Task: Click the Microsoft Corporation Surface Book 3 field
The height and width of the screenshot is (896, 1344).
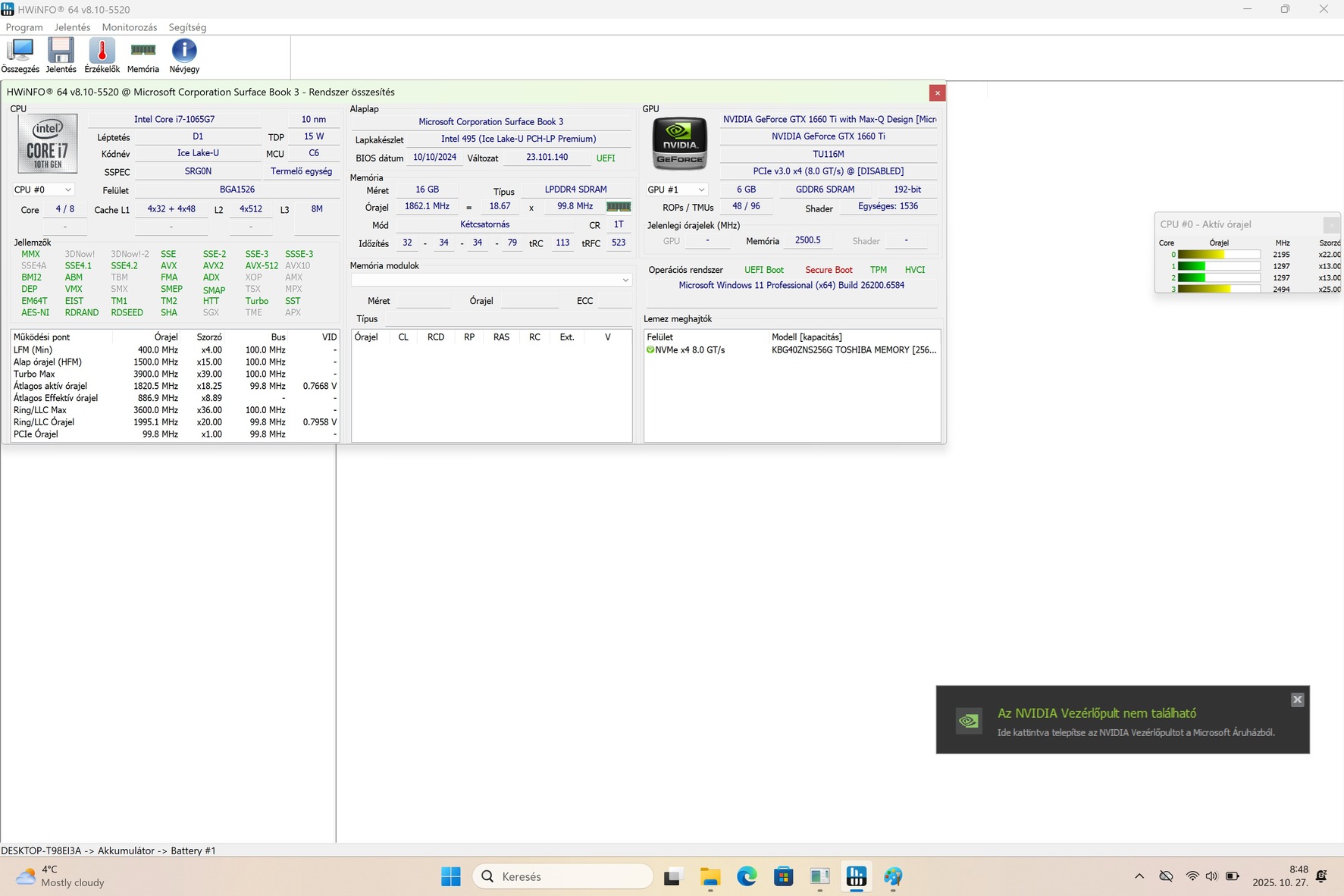Action: click(491, 121)
